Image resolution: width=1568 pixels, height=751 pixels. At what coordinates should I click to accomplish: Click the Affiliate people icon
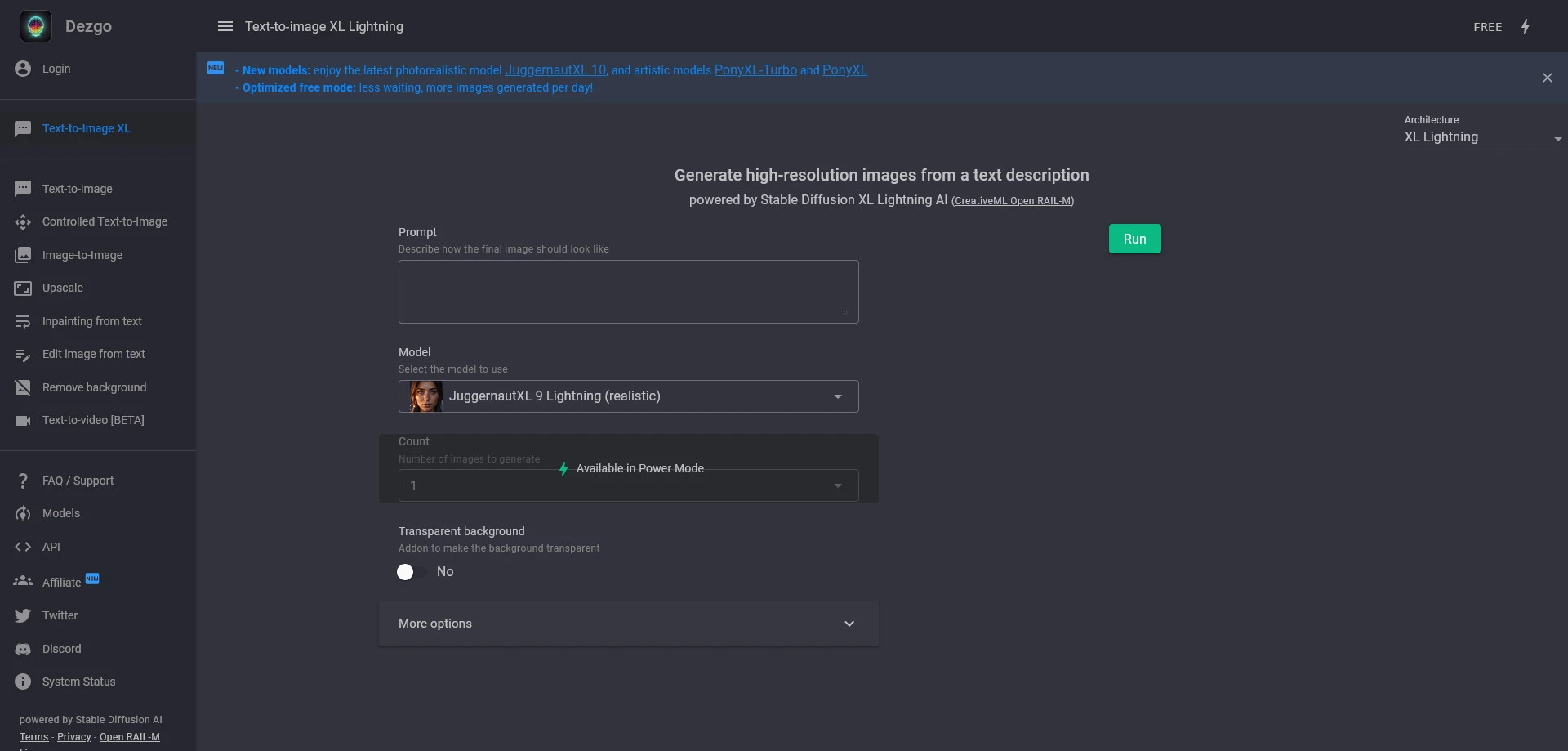coord(23,581)
